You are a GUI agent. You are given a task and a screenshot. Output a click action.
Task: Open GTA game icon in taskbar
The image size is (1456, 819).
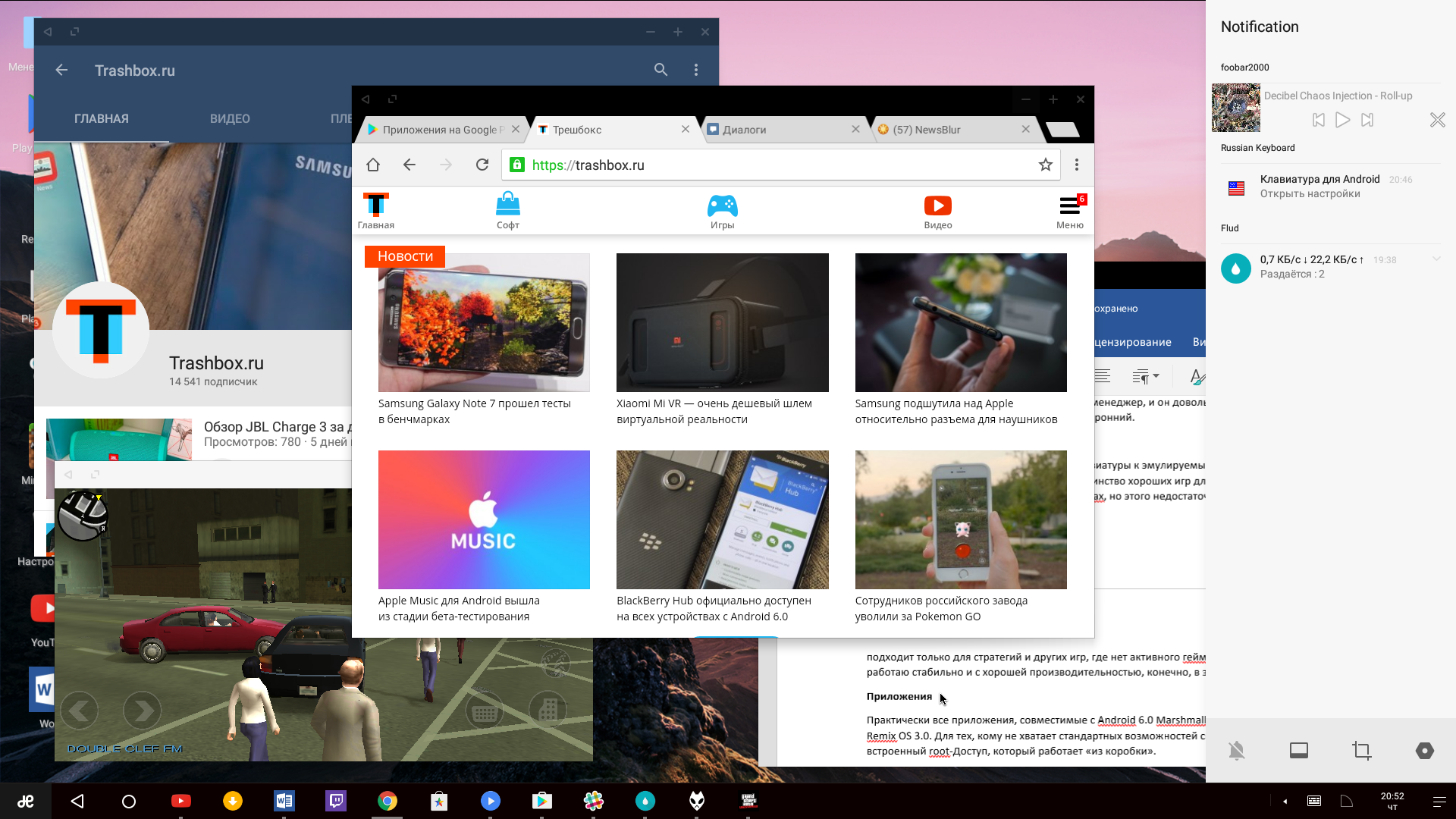tap(748, 801)
